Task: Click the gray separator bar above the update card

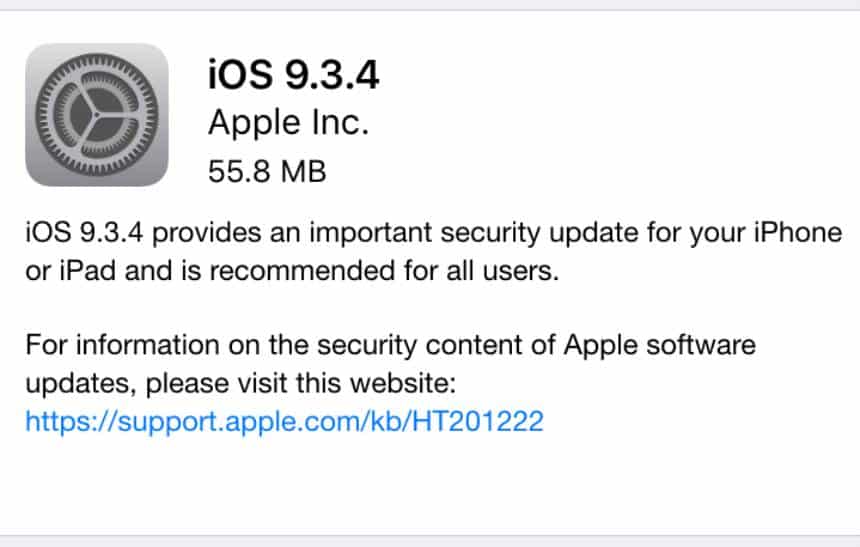Action: [430, 5]
